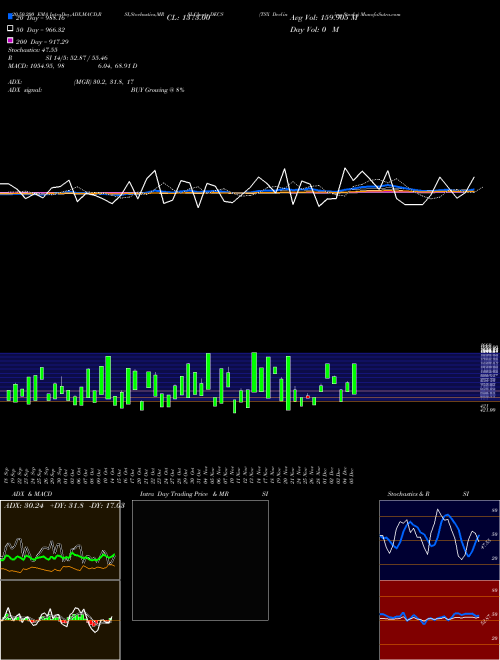This screenshot has height=660, width=500.
Task: Click the 'BUY Growing @ 8%' signal text
Action: pyautogui.click(x=157, y=90)
